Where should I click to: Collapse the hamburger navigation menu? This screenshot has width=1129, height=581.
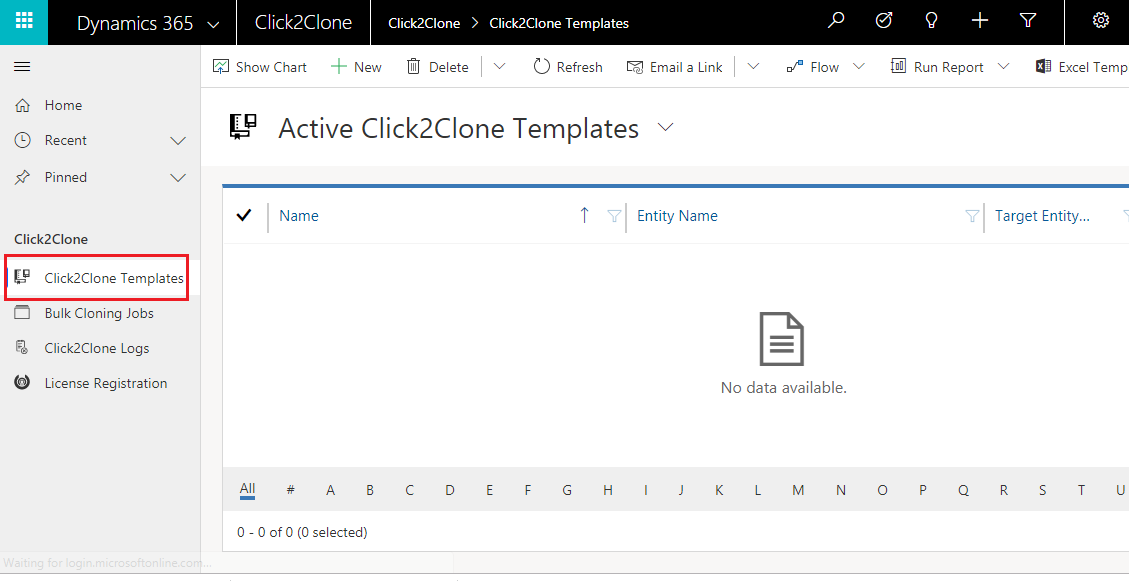(x=22, y=67)
